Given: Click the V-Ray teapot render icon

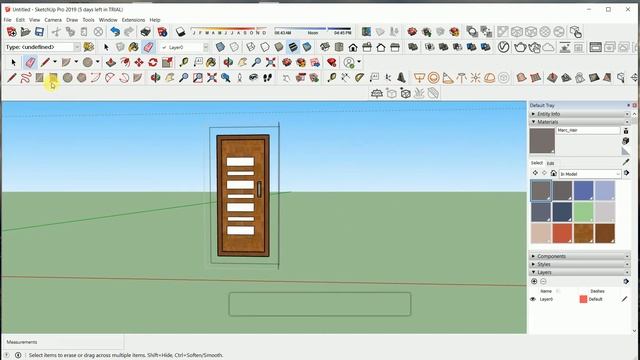Looking at the screenshot, I should 520,47.
